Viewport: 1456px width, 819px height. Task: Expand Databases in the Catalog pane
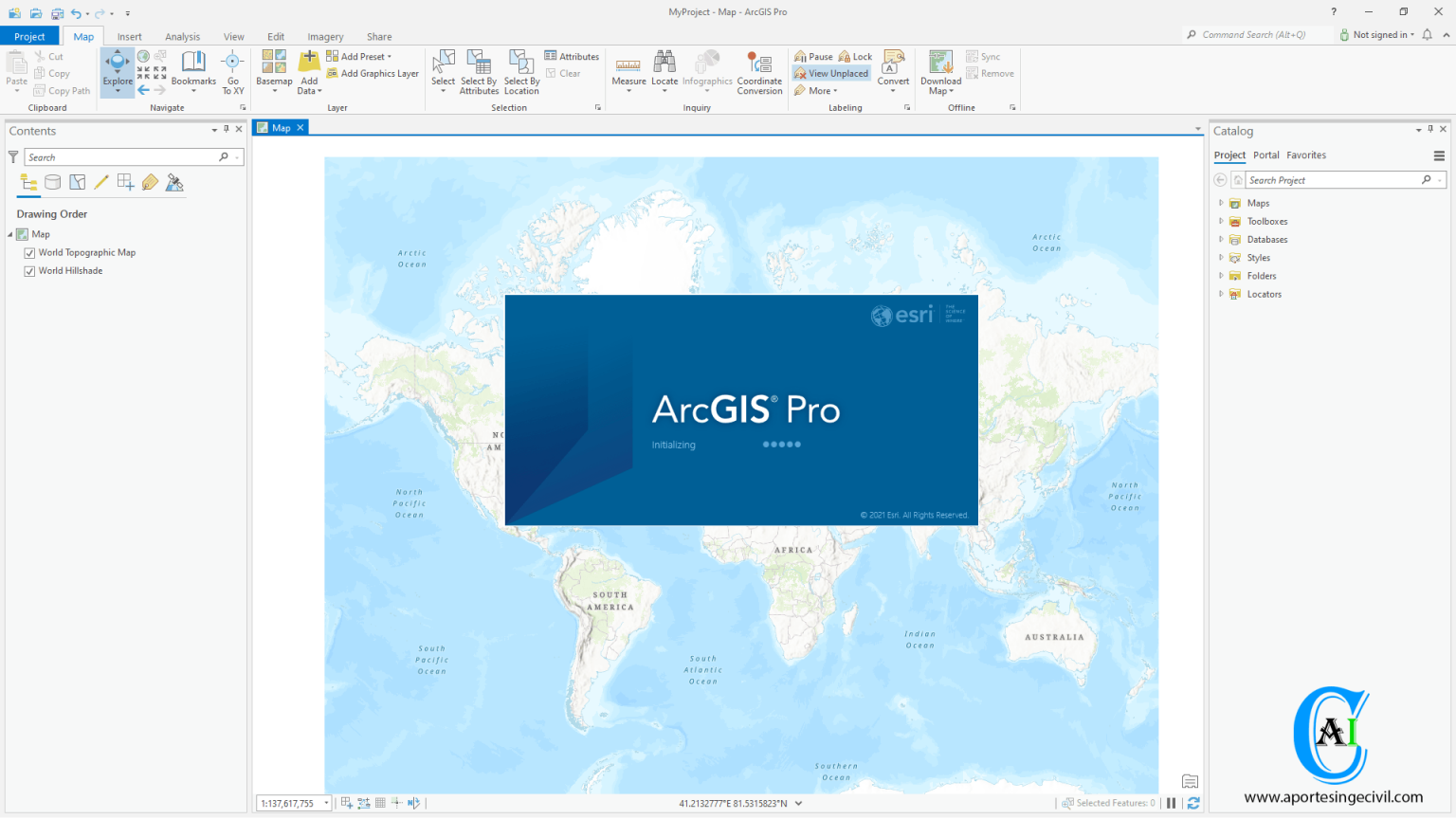tap(1220, 239)
